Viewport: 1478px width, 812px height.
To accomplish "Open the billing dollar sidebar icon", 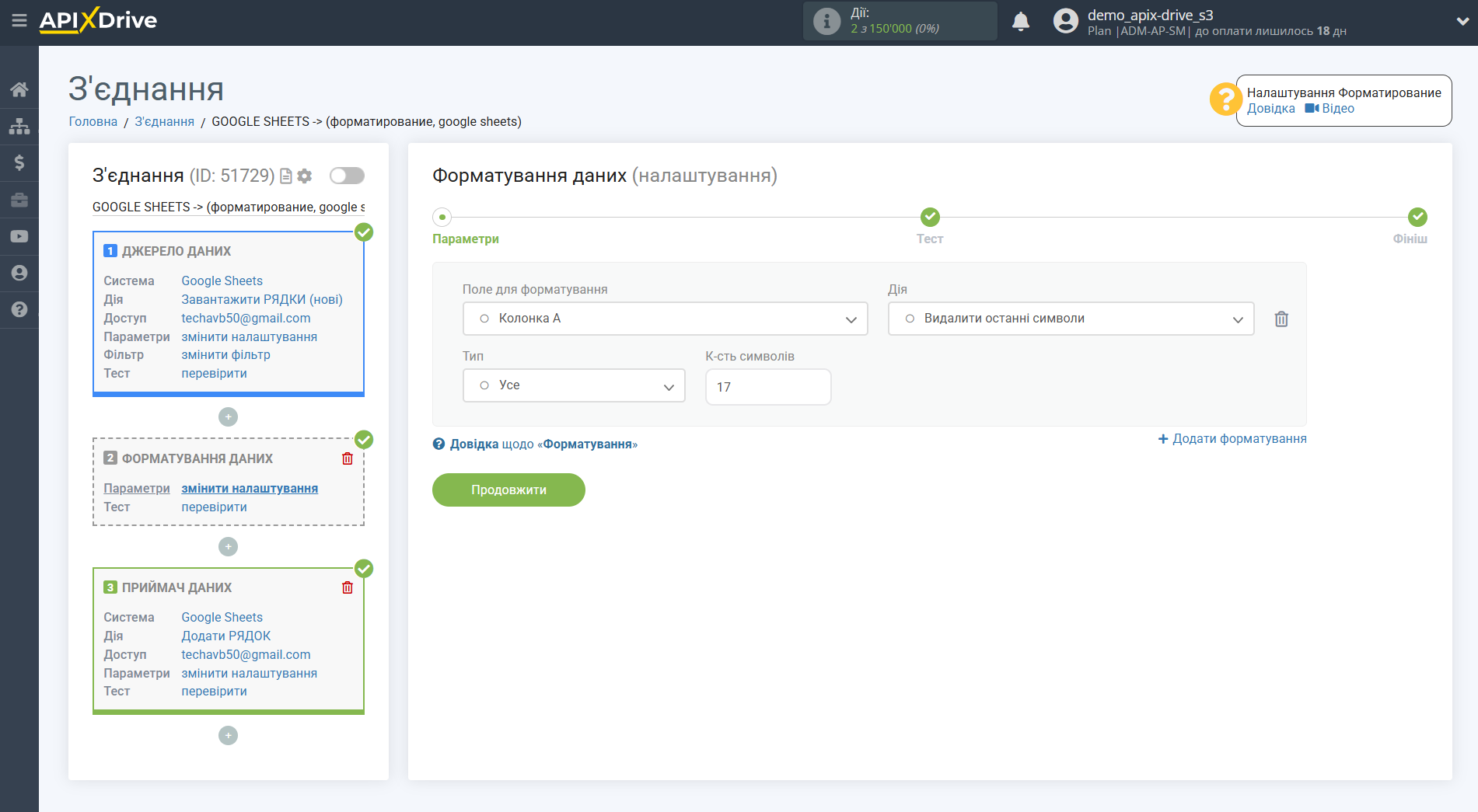I will 19,162.
